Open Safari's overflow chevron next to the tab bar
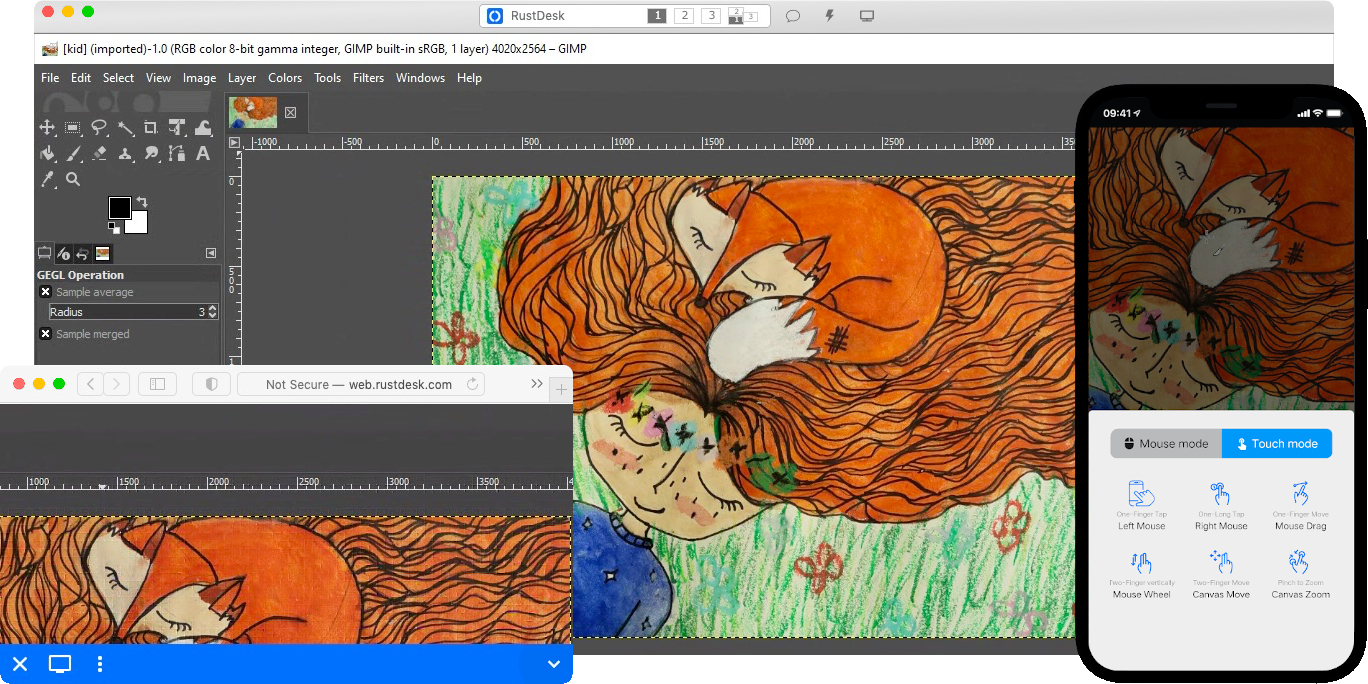This screenshot has height=684, width=1368. click(x=537, y=383)
